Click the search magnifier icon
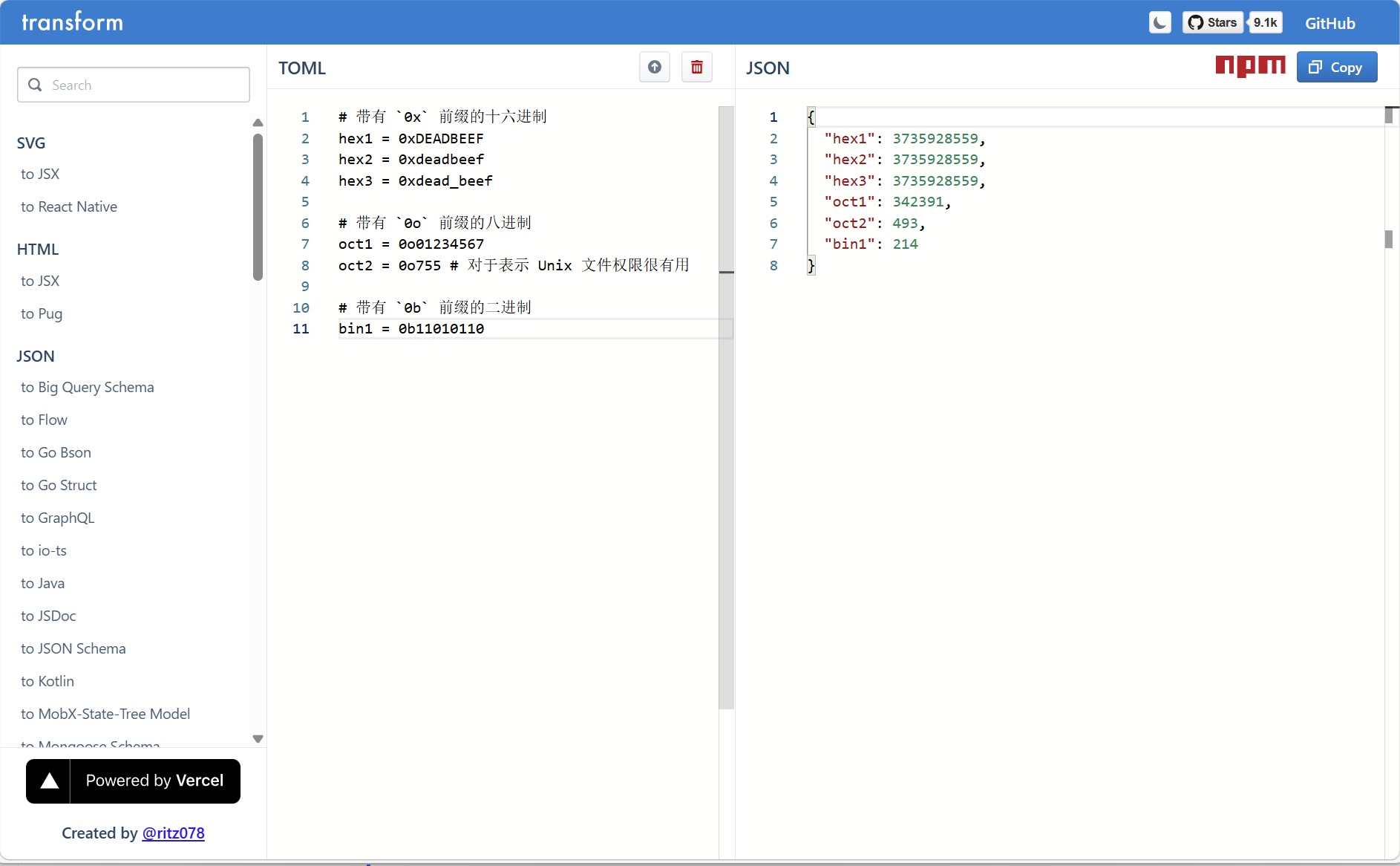1400x866 pixels. click(x=35, y=85)
